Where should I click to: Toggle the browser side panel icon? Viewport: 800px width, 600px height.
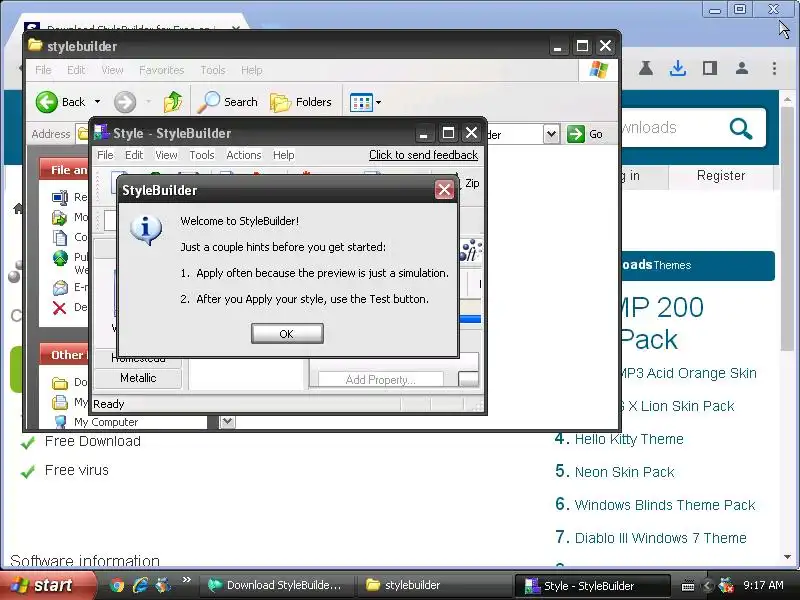pyautogui.click(x=710, y=68)
